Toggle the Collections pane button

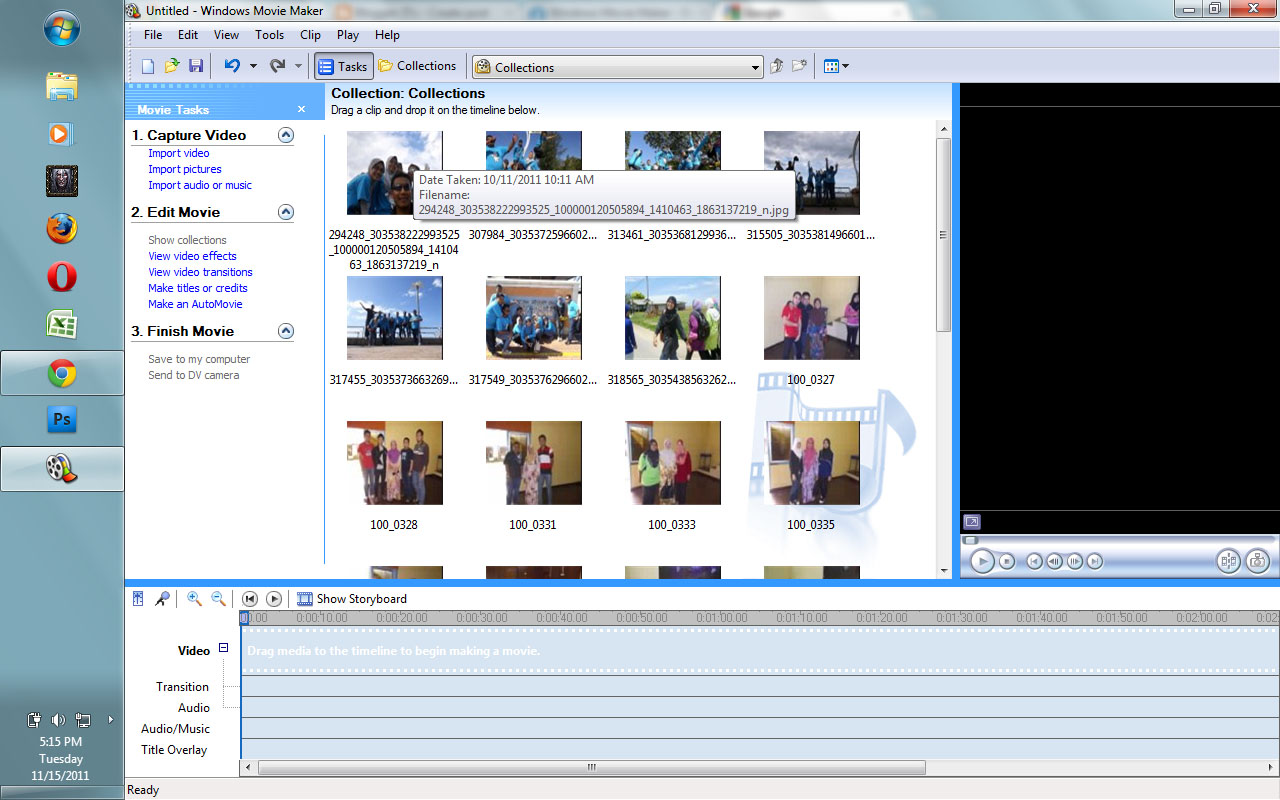pyautogui.click(x=418, y=66)
